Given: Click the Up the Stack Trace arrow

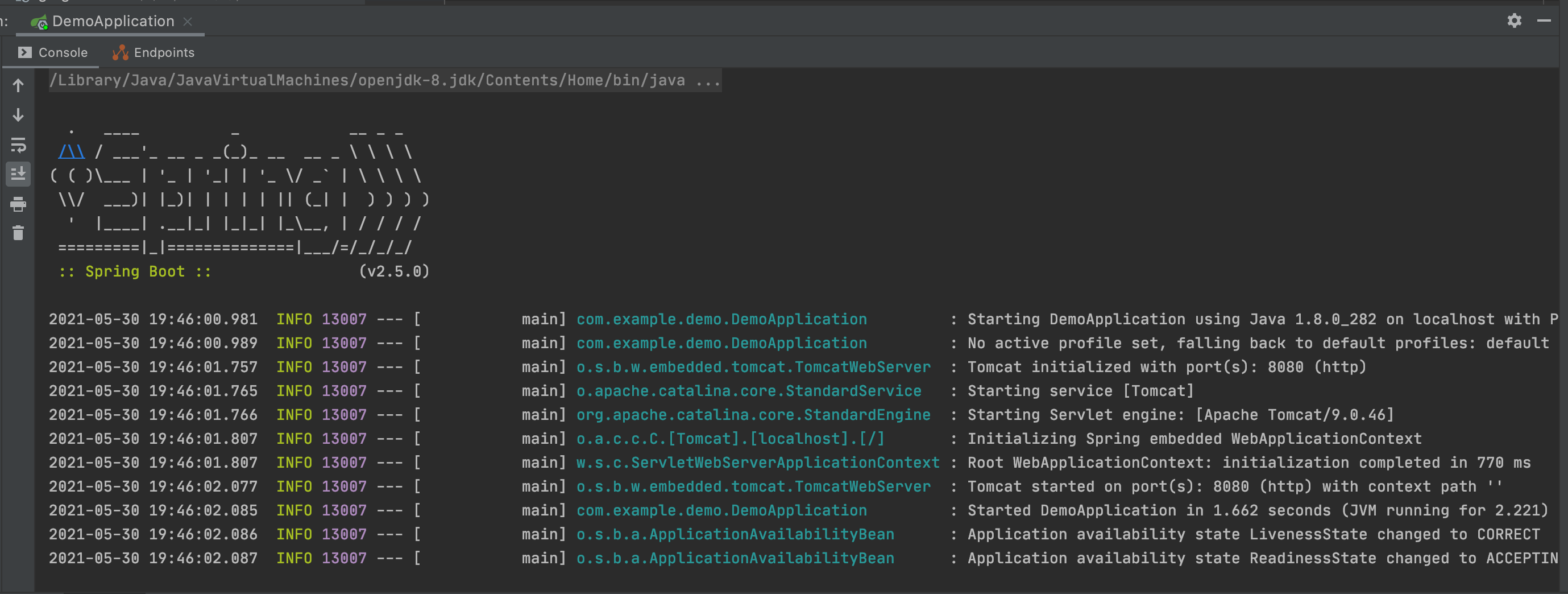Looking at the screenshot, I should point(18,86).
